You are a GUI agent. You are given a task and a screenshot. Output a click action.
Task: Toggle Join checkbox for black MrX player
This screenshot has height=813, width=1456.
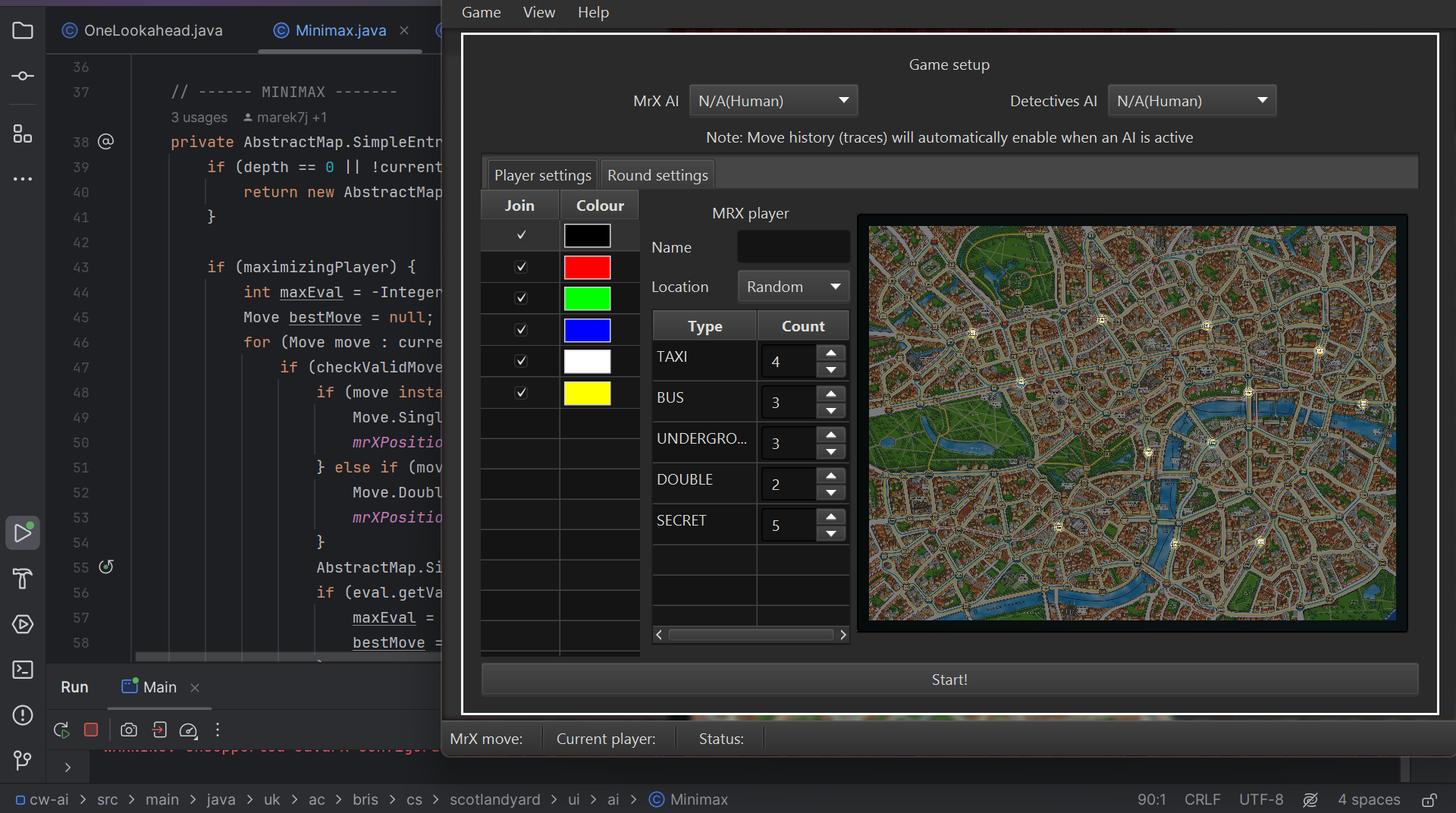tap(521, 235)
